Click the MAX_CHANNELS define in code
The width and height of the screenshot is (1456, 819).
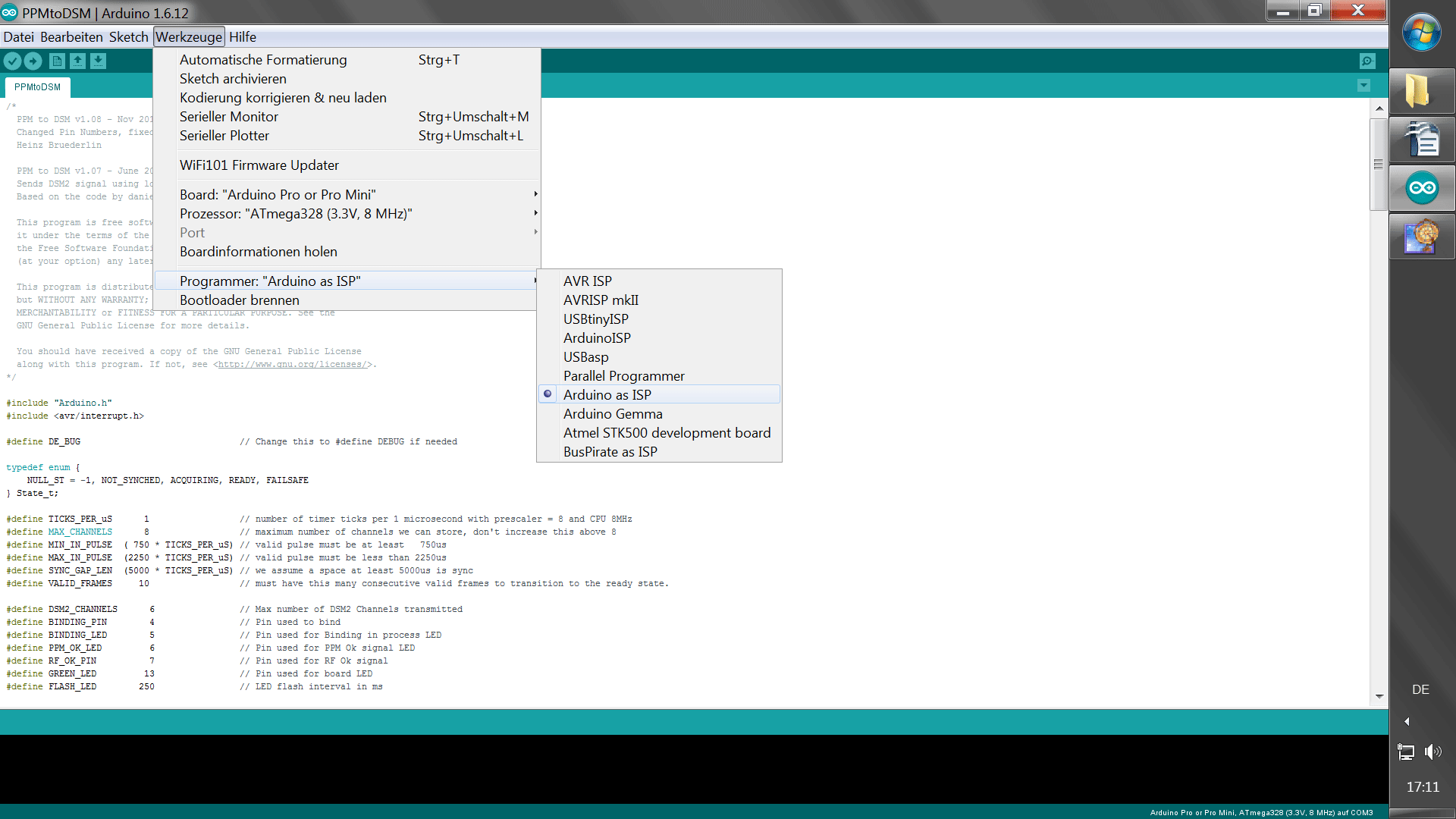click(x=80, y=532)
